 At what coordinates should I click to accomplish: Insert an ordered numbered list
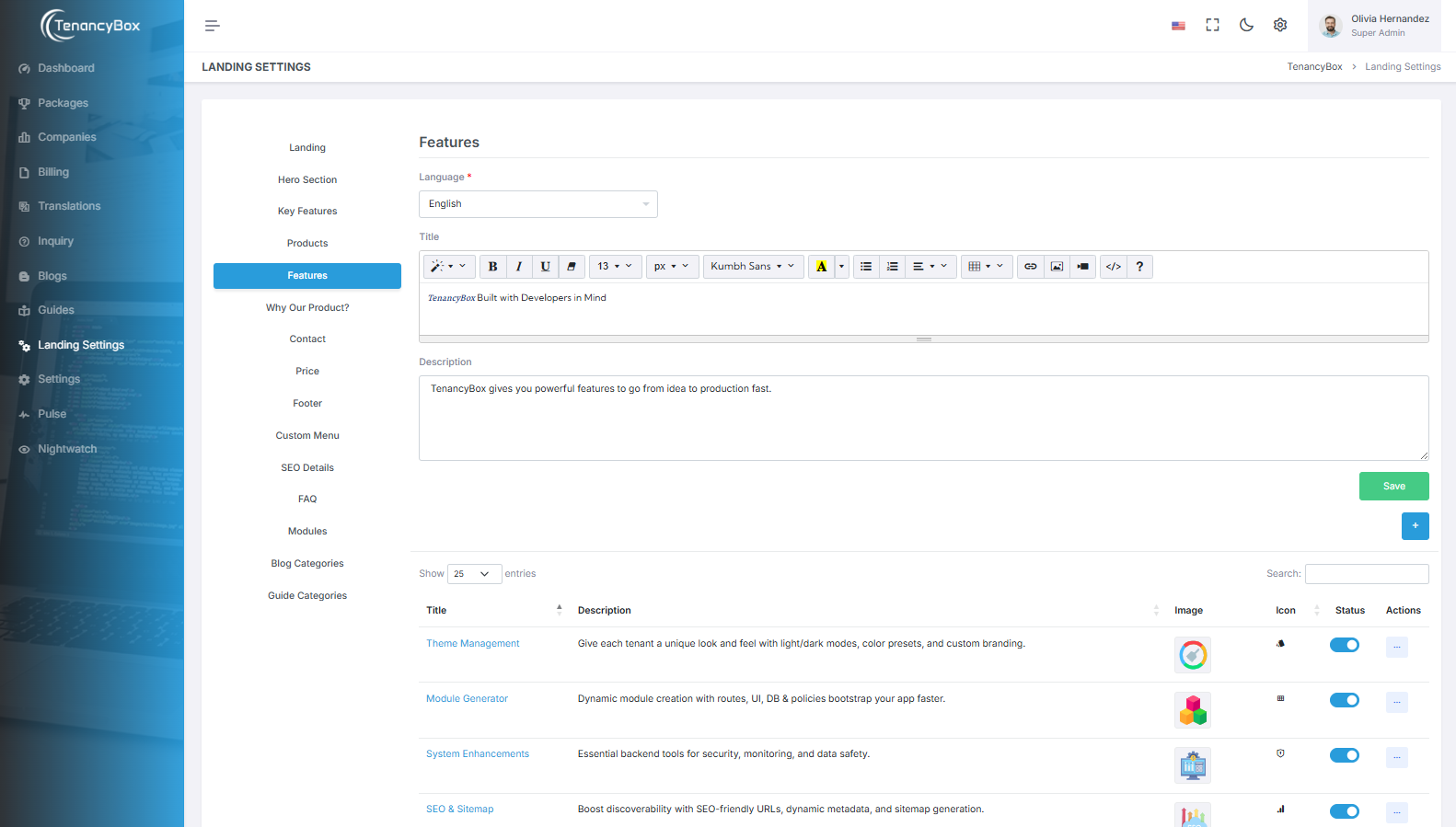click(x=892, y=267)
